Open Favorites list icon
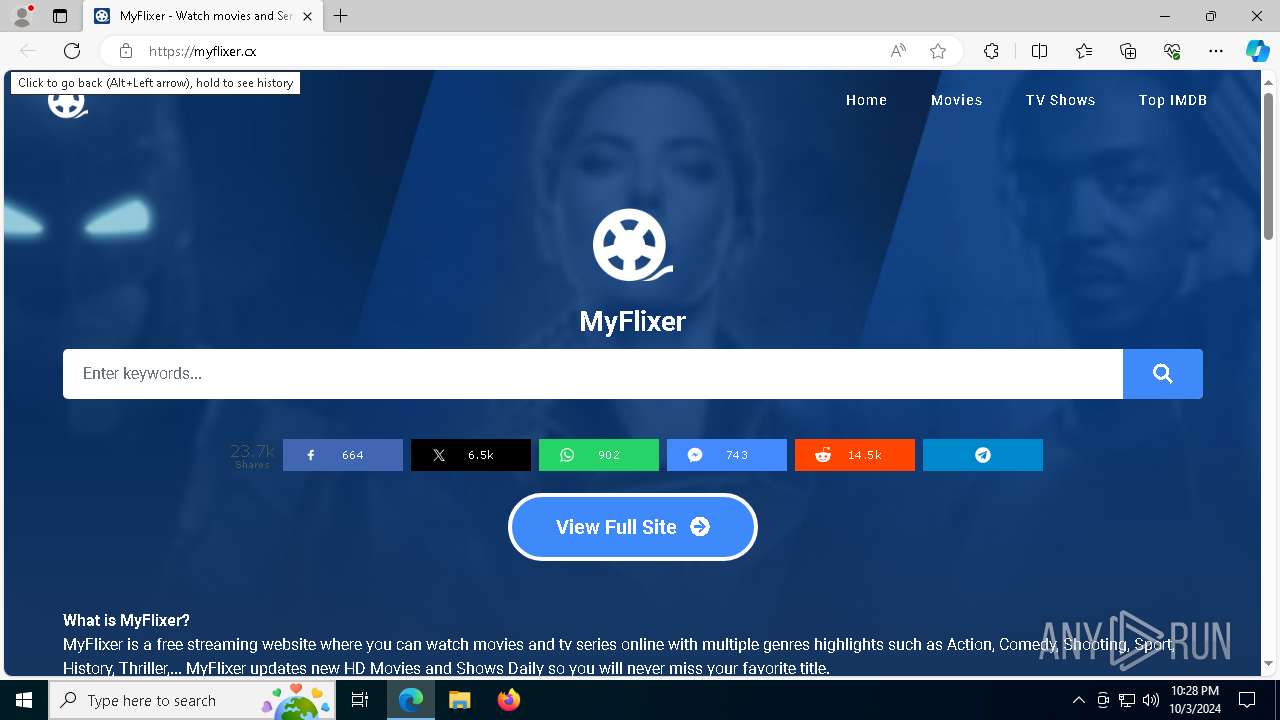The width and height of the screenshot is (1280, 720). pos(1084,51)
